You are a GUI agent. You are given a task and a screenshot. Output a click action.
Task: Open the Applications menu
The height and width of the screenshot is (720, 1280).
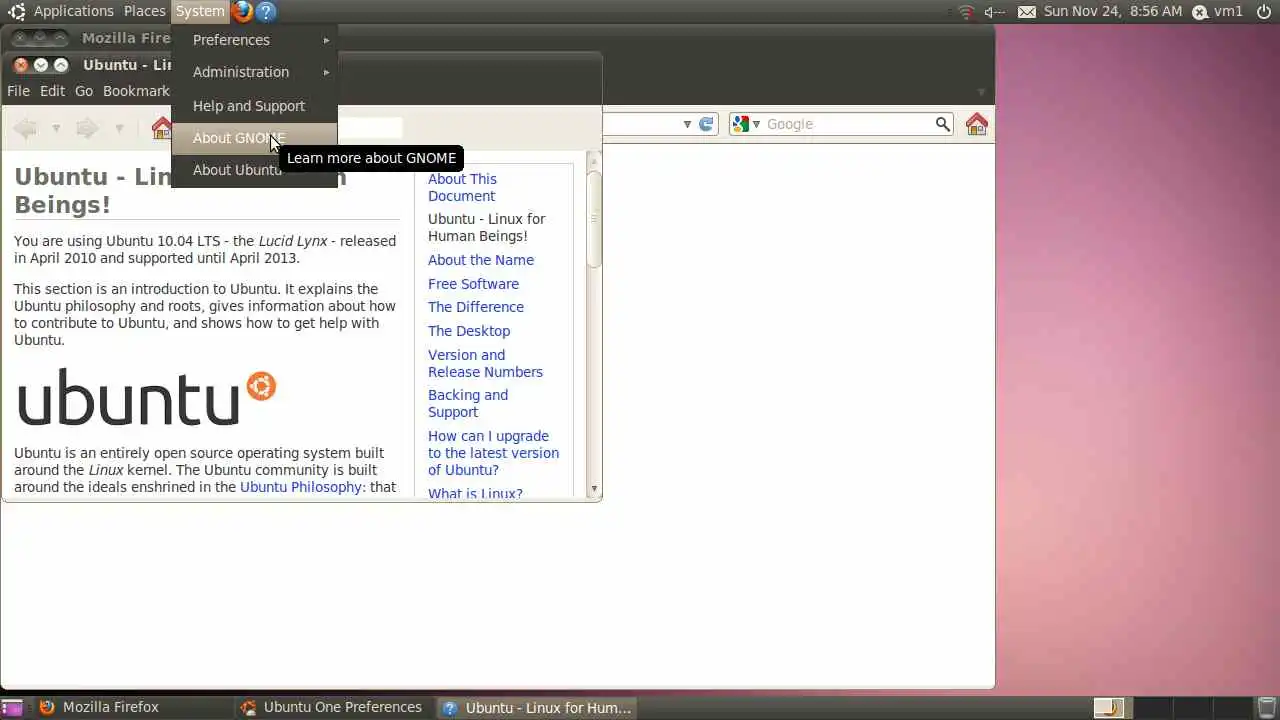click(74, 11)
